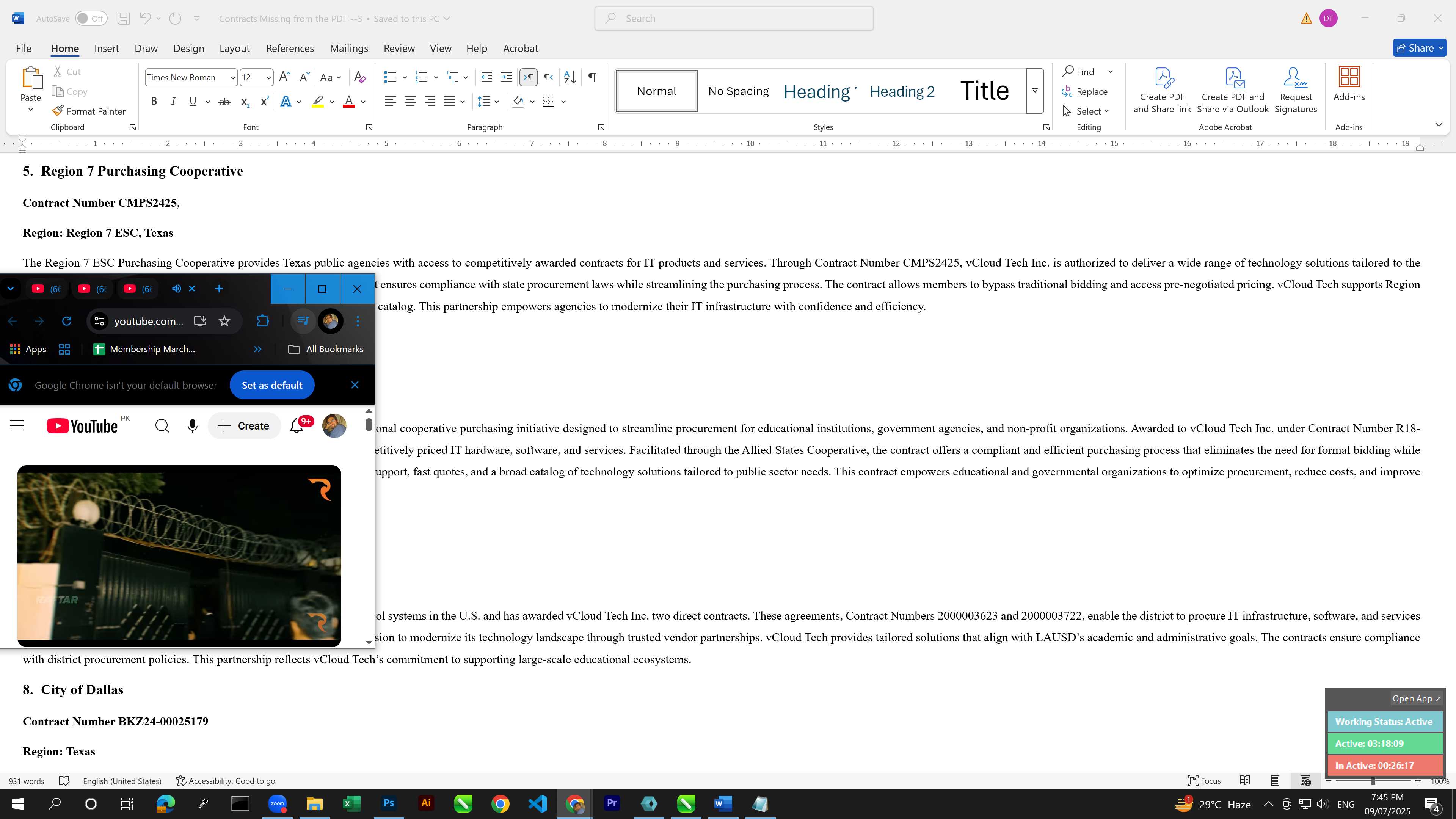Switch to Web Layout view
Image resolution: width=1456 pixels, height=819 pixels.
coord(1305,781)
